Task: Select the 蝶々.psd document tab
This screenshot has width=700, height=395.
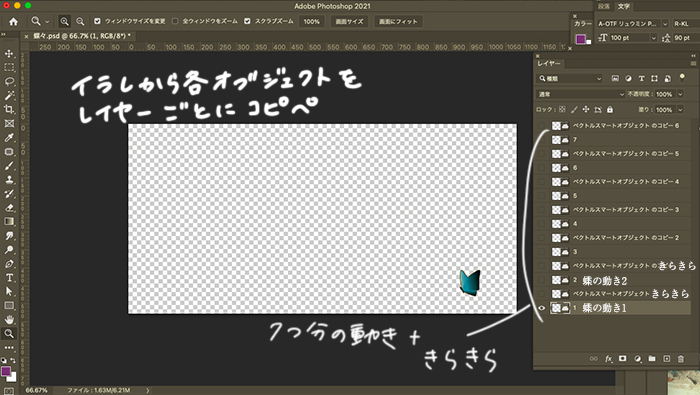Action: [x=82, y=36]
